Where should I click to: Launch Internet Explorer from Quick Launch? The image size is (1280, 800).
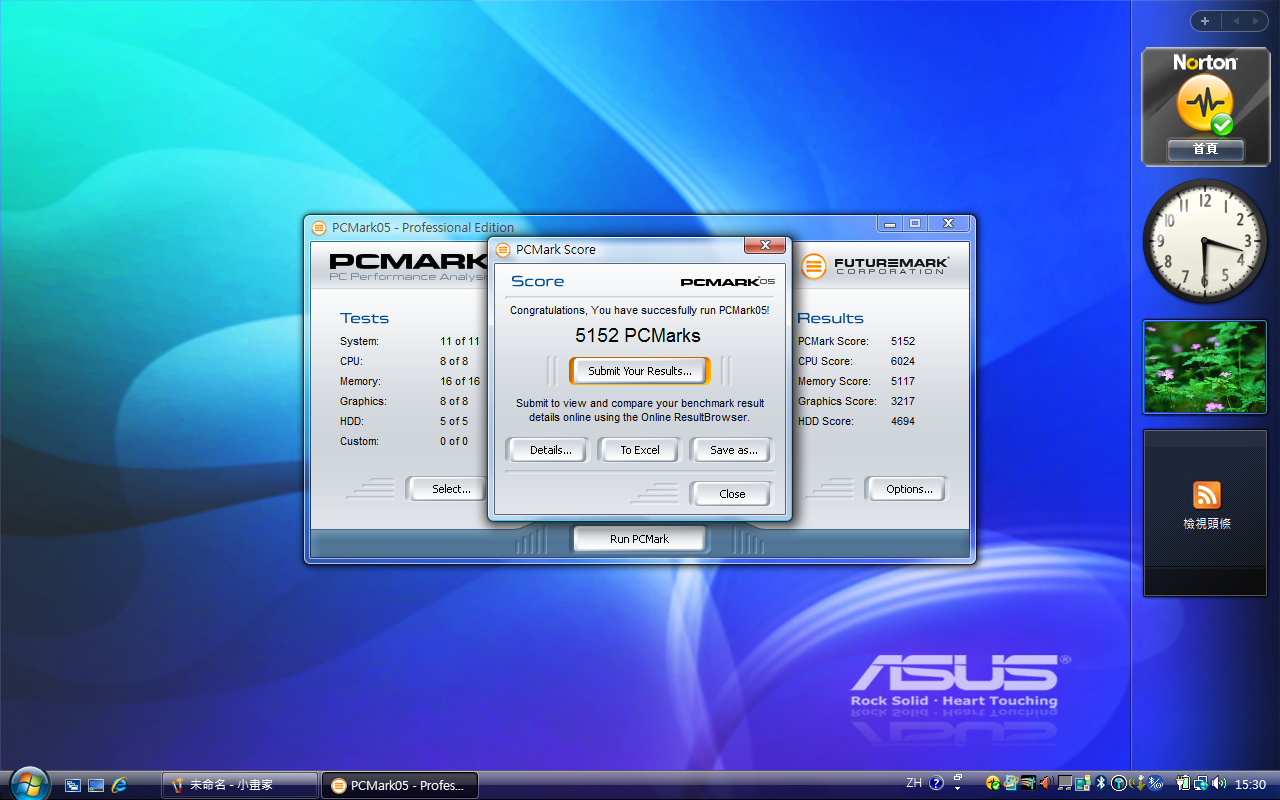(x=119, y=785)
